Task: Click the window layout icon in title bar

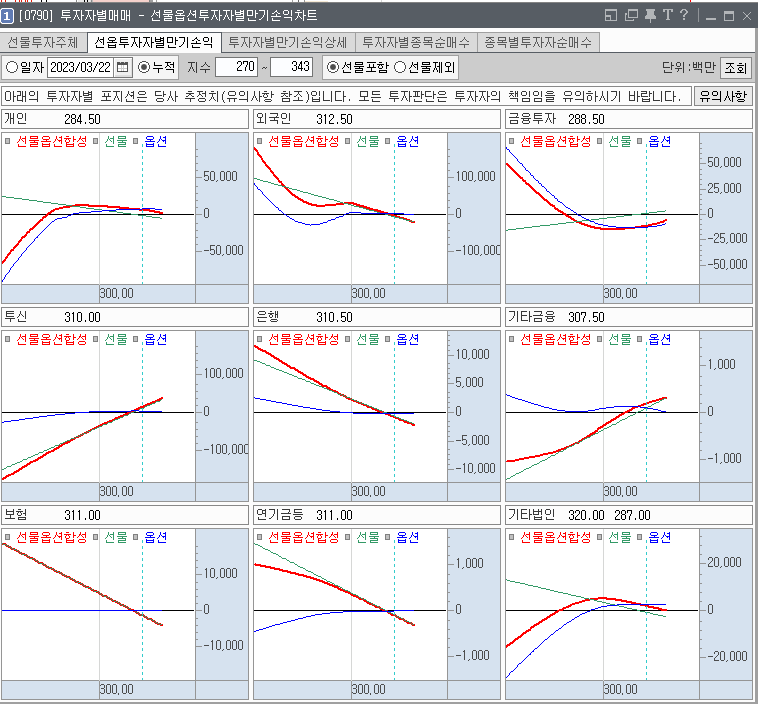Action: [x=612, y=16]
